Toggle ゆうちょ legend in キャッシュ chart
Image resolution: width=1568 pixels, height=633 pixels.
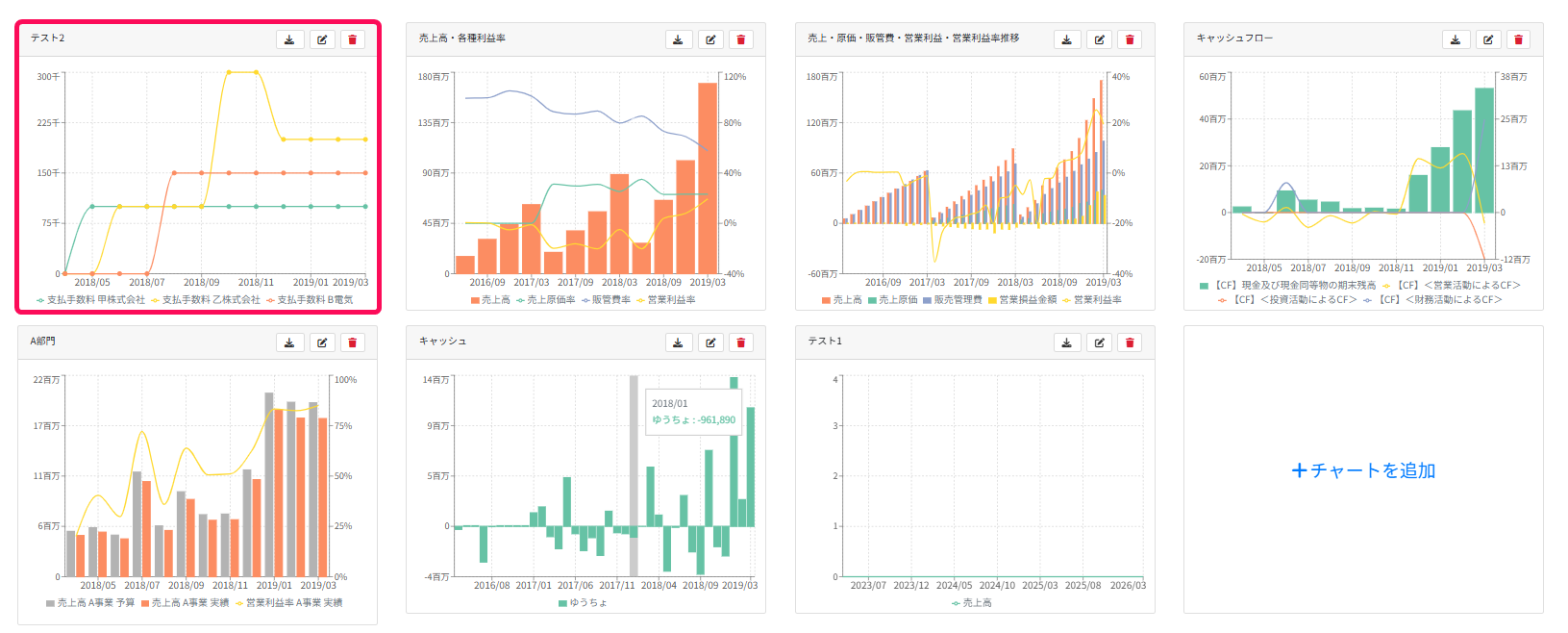[583, 603]
